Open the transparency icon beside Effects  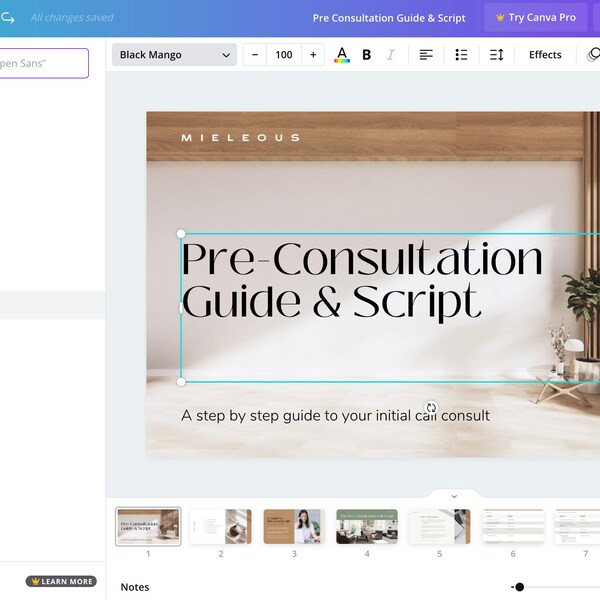tap(593, 55)
